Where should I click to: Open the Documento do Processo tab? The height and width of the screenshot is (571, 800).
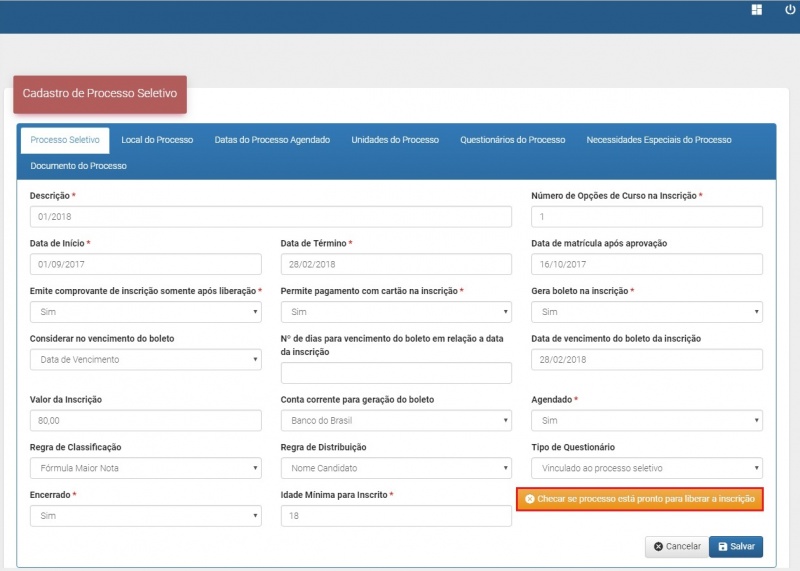(78, 166)
